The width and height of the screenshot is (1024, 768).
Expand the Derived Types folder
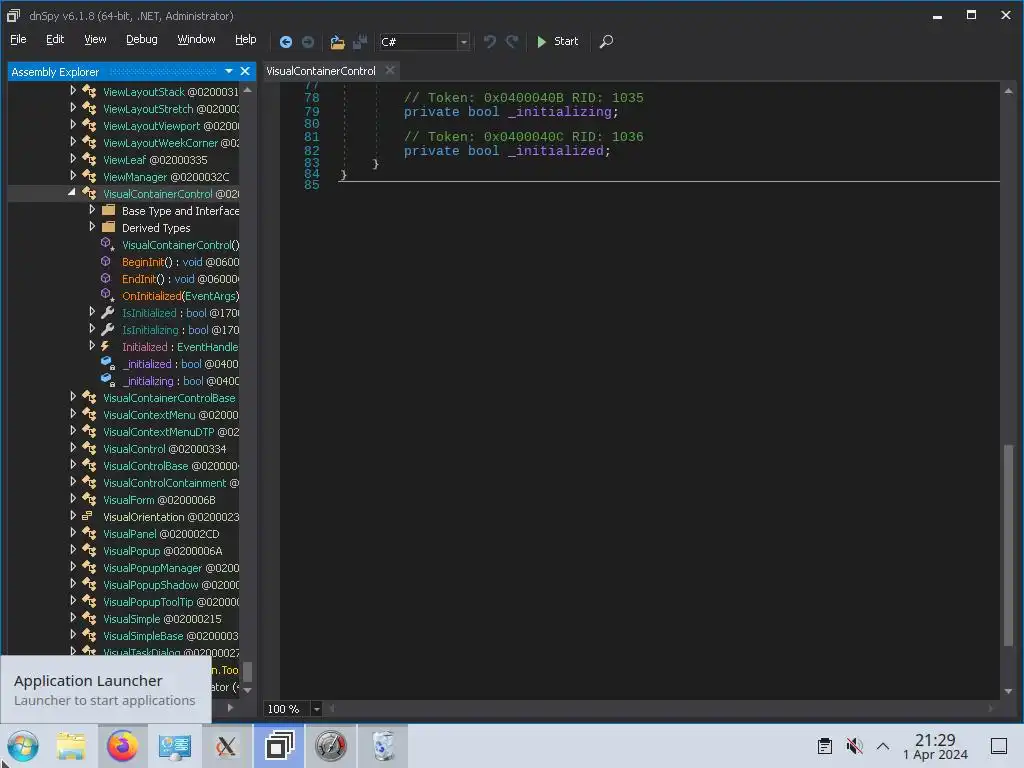(x=92, y=227)
